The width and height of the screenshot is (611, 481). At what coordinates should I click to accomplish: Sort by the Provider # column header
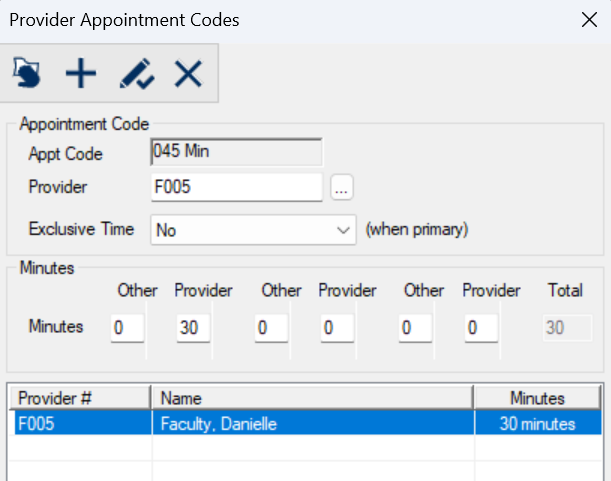80,398
